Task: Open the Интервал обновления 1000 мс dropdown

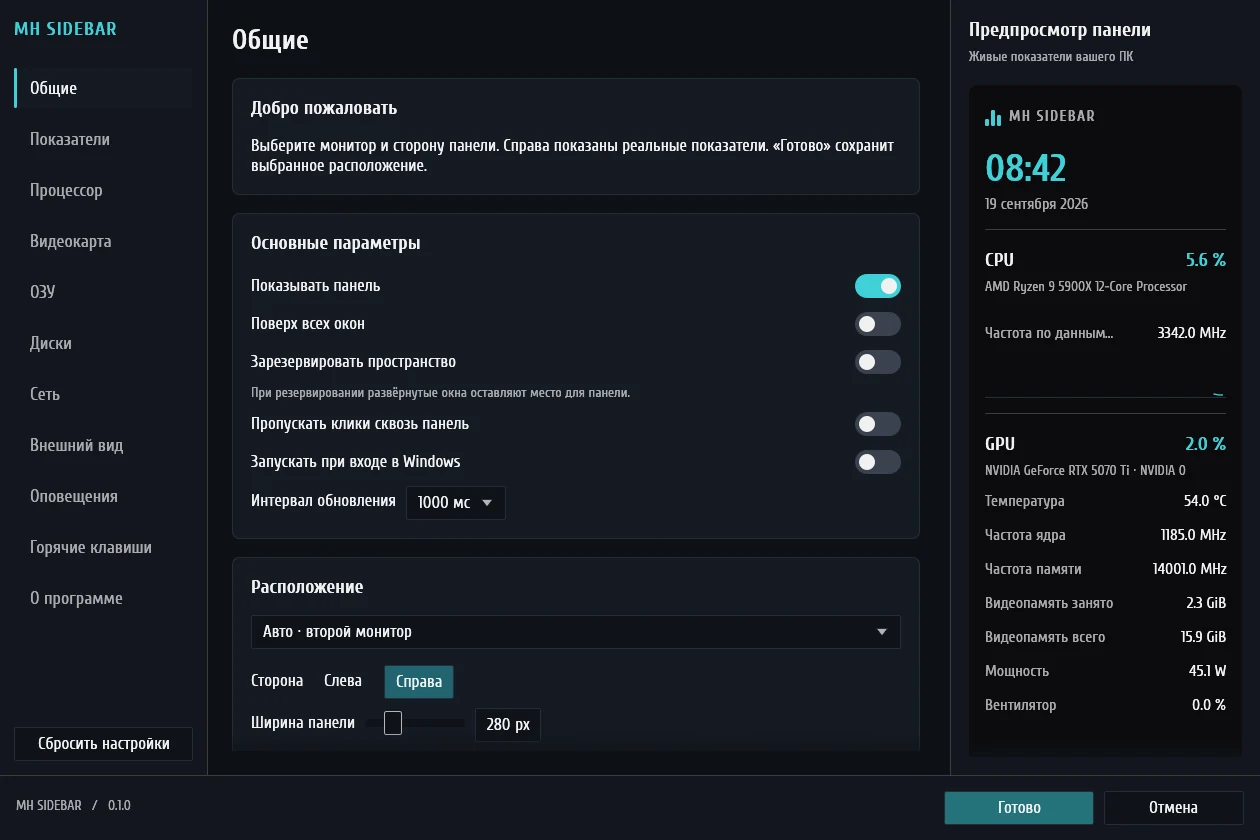Action: (x=456, y=503)
